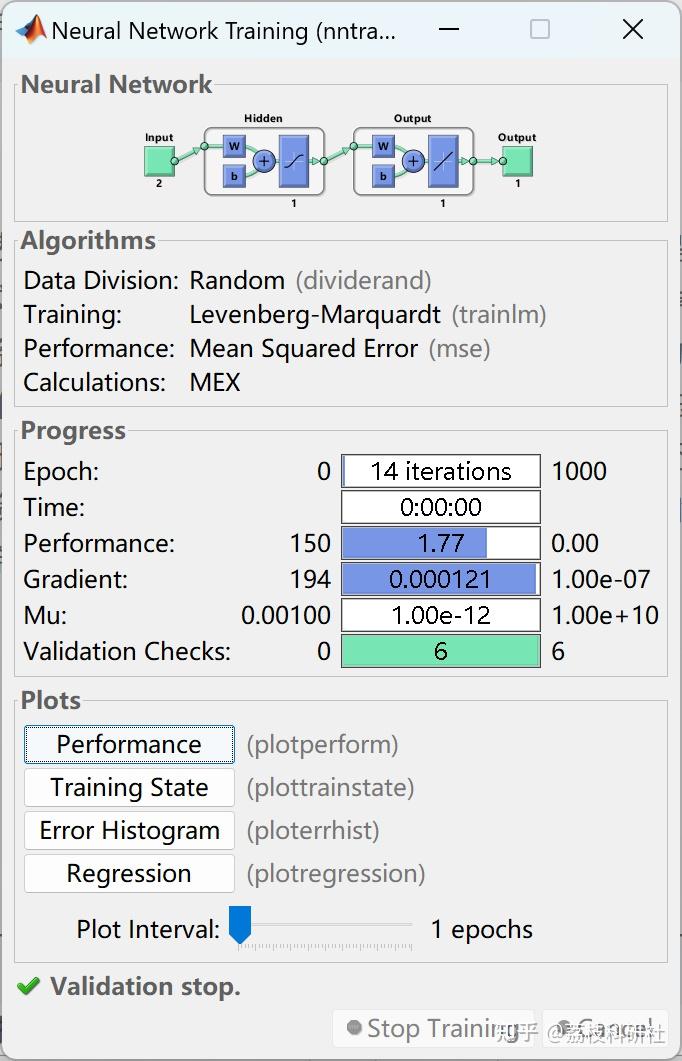682x1061 pixels.
Task: Close the Neural Network Training window
Action: tap(632, 30)
